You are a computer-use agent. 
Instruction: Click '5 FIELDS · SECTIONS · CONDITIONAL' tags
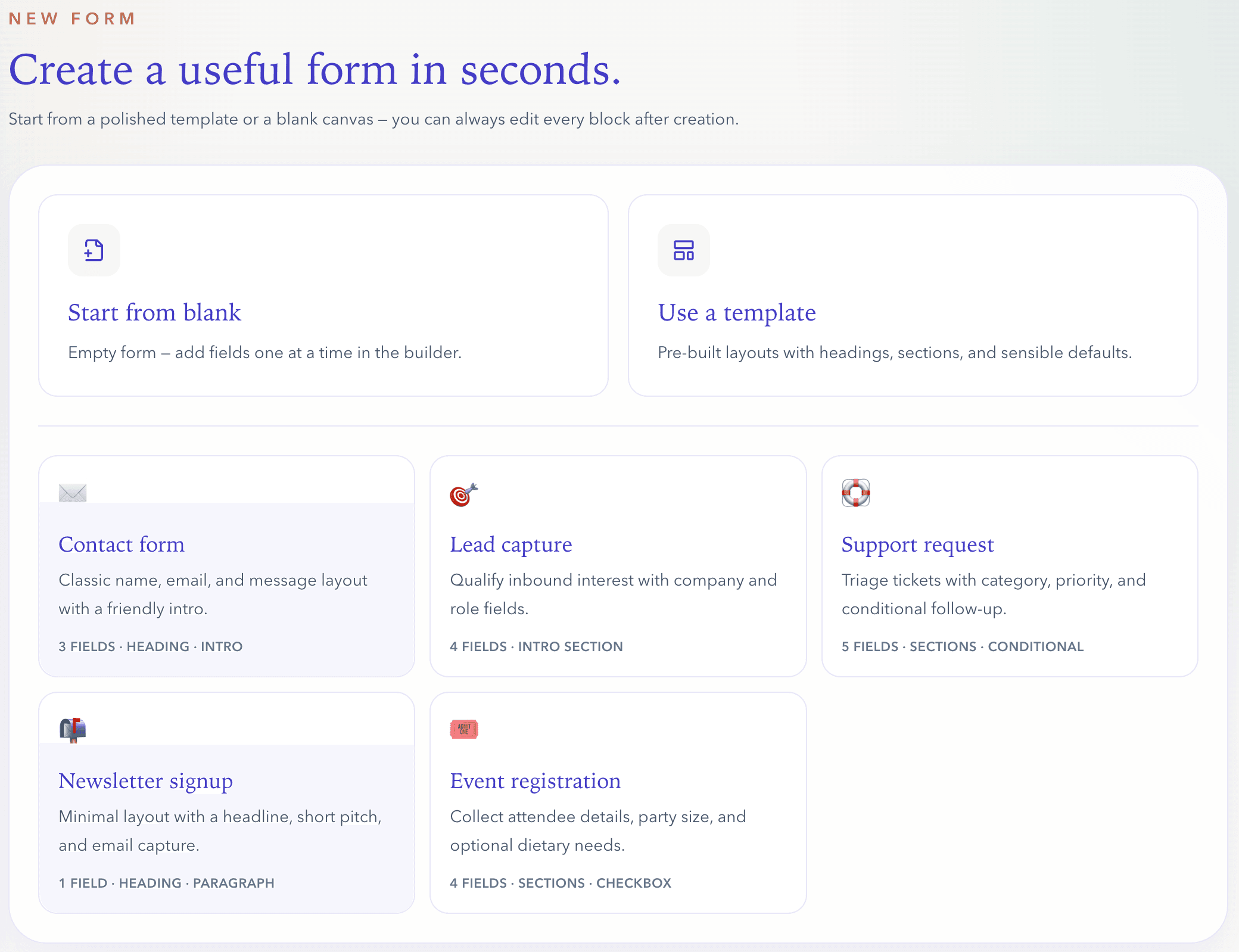pyautogui.click(x=962, y=646)
